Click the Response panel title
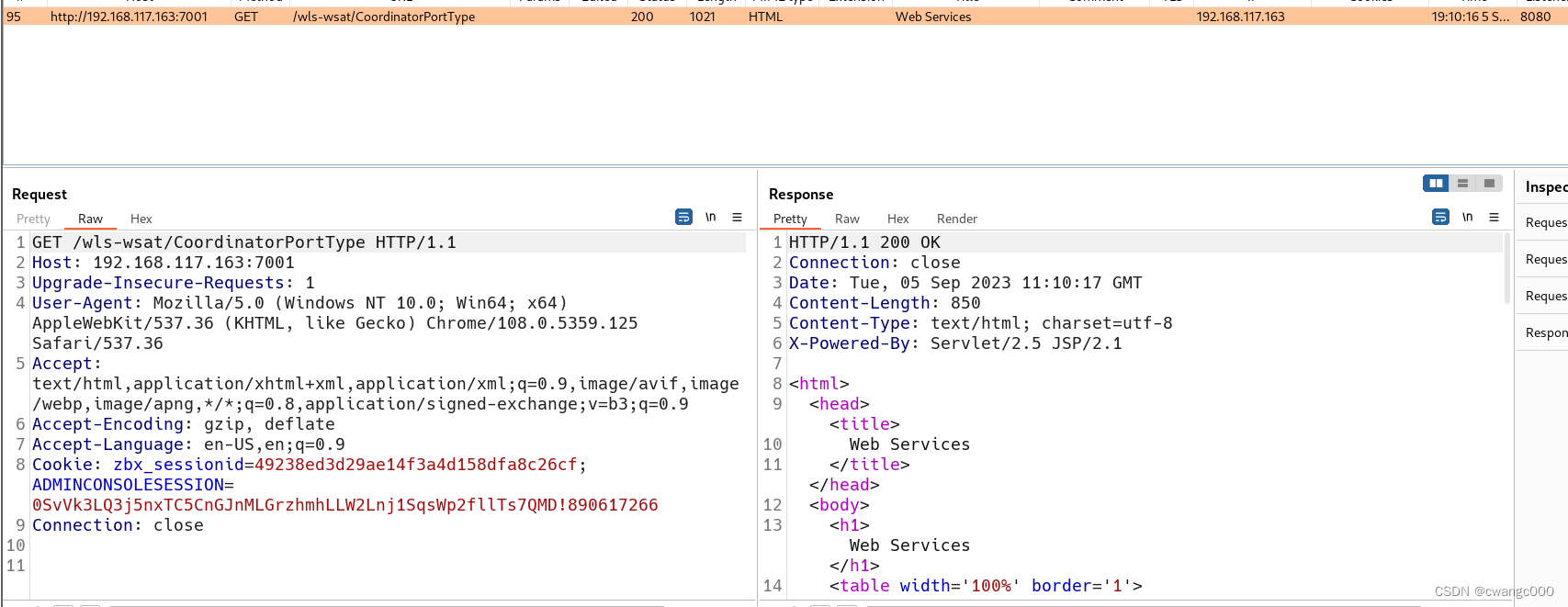Viewport: 1568px width, 607px height. 801,194
